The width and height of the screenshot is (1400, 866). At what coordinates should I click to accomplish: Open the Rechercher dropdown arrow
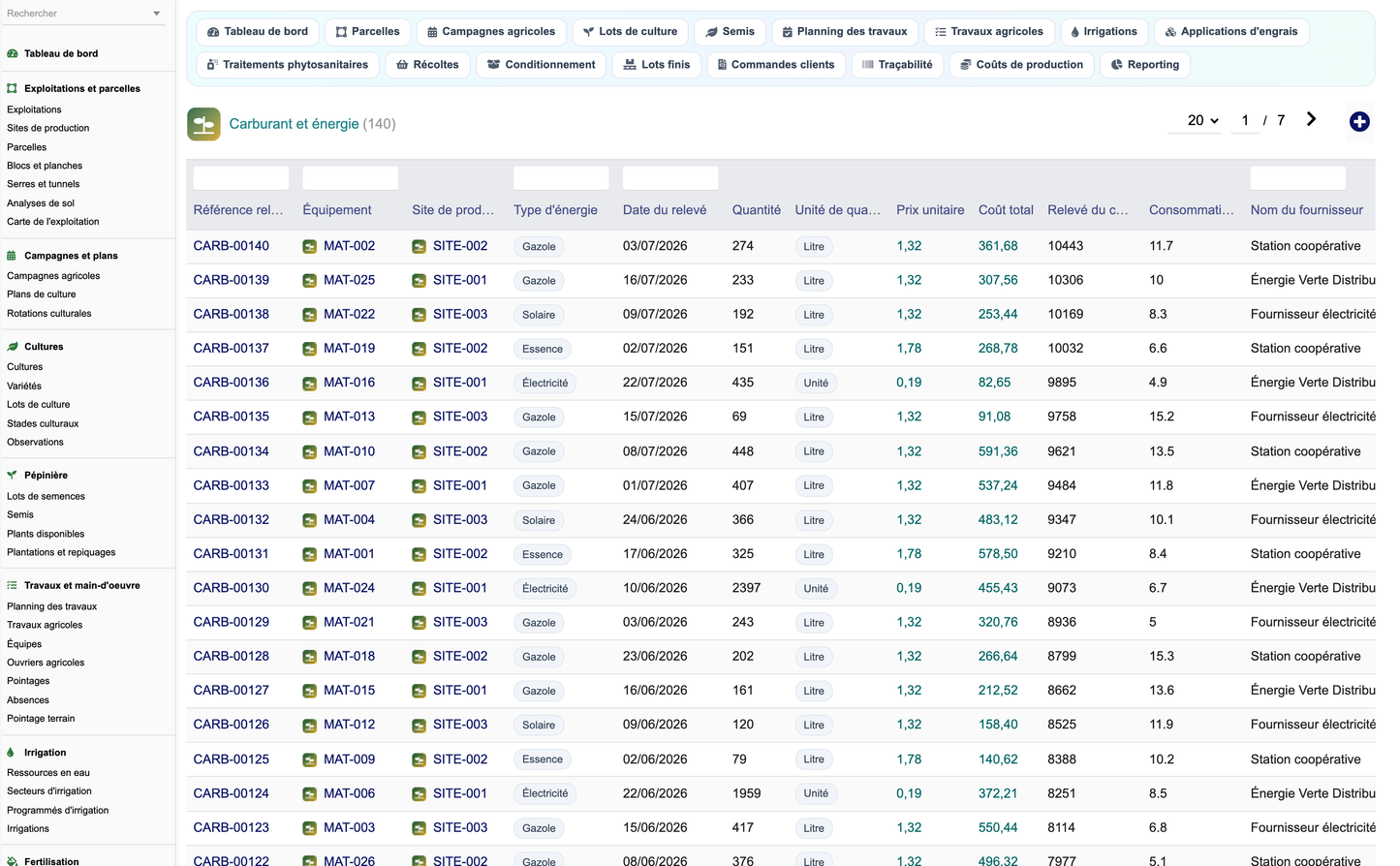pyautogui.click(x=157, y=14)
